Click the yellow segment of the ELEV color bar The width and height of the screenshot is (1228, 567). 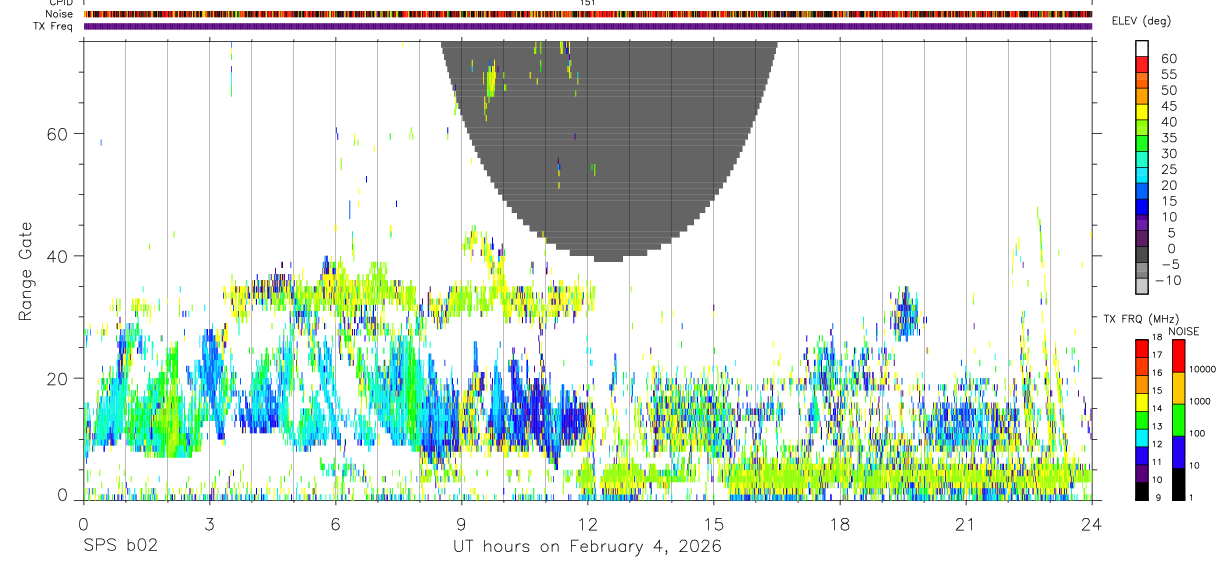click(1142, 113)
